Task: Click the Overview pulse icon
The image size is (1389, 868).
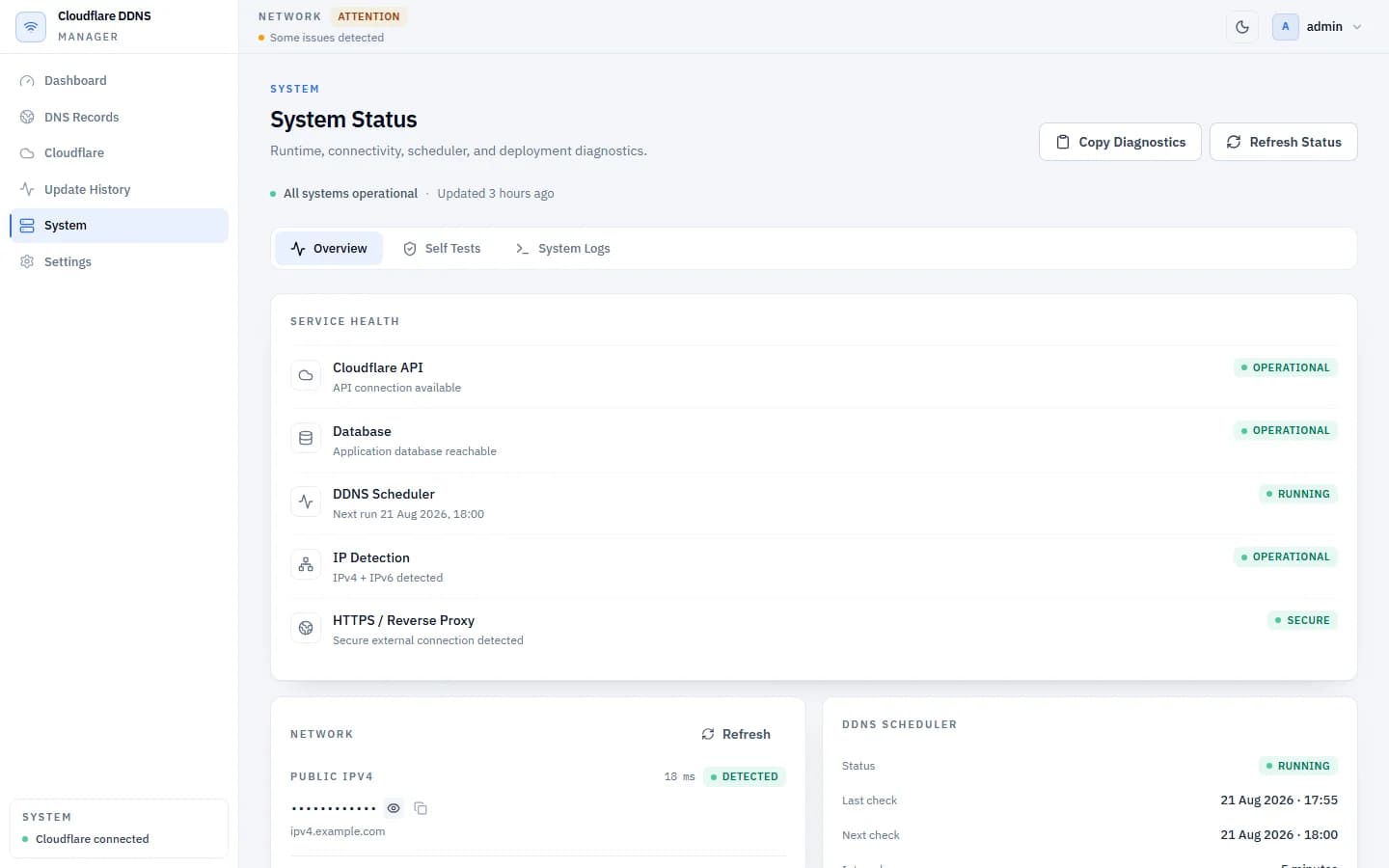Action: (x=298, y=249)
